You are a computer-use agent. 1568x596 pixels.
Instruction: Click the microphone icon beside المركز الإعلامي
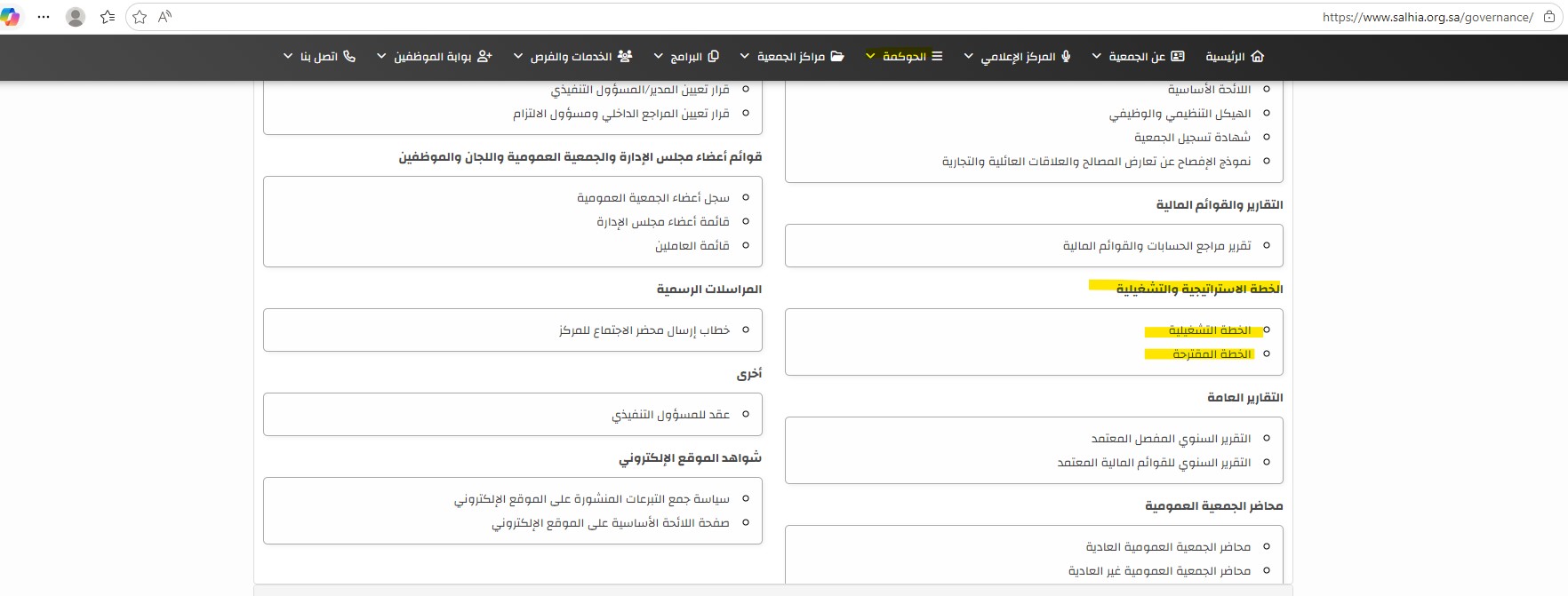coord(1066,56)
